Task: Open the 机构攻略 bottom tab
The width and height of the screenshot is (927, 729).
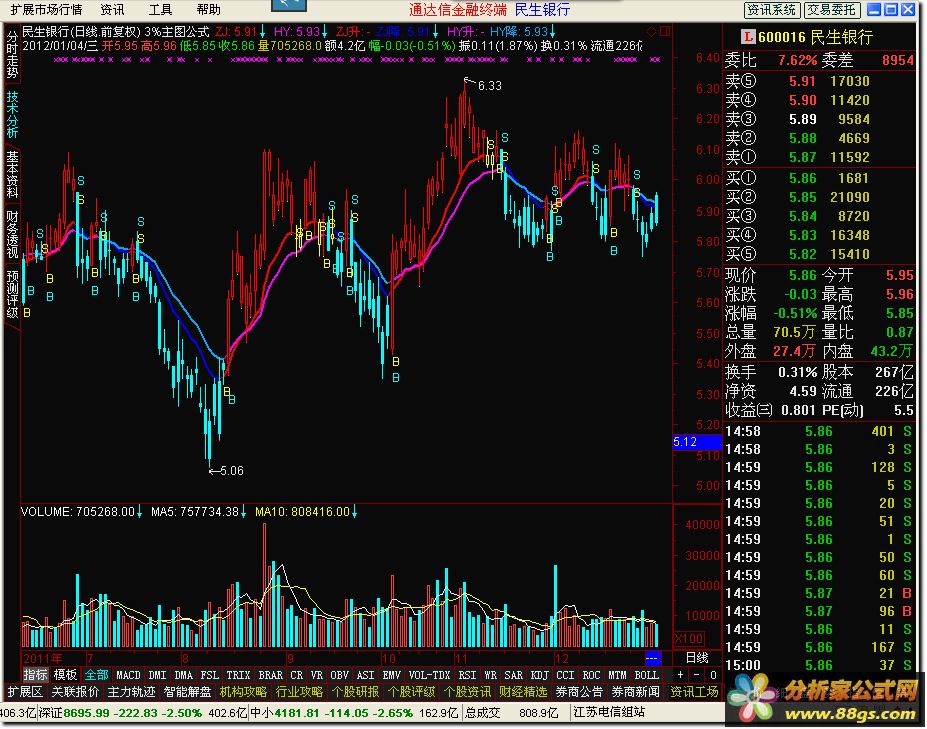Action: 243,692
